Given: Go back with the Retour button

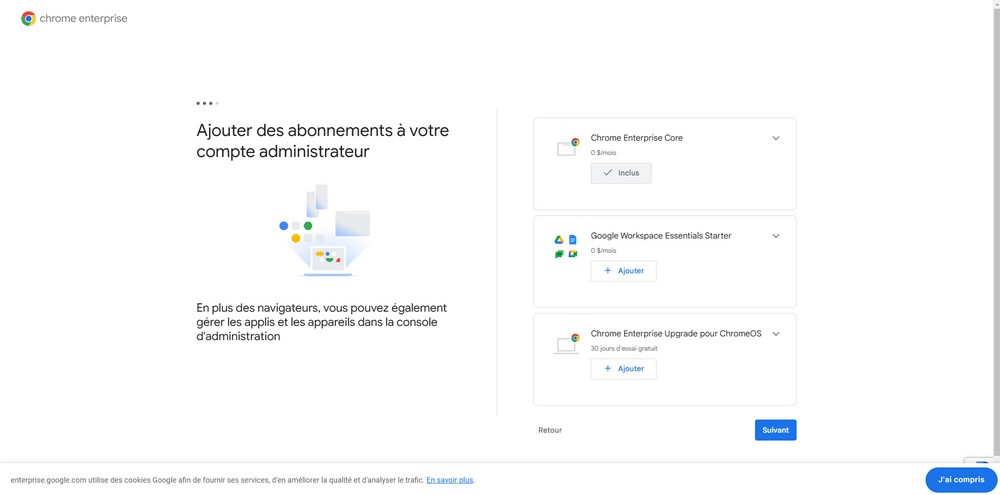Looking at the screenshot, I should tap(550, 430).
